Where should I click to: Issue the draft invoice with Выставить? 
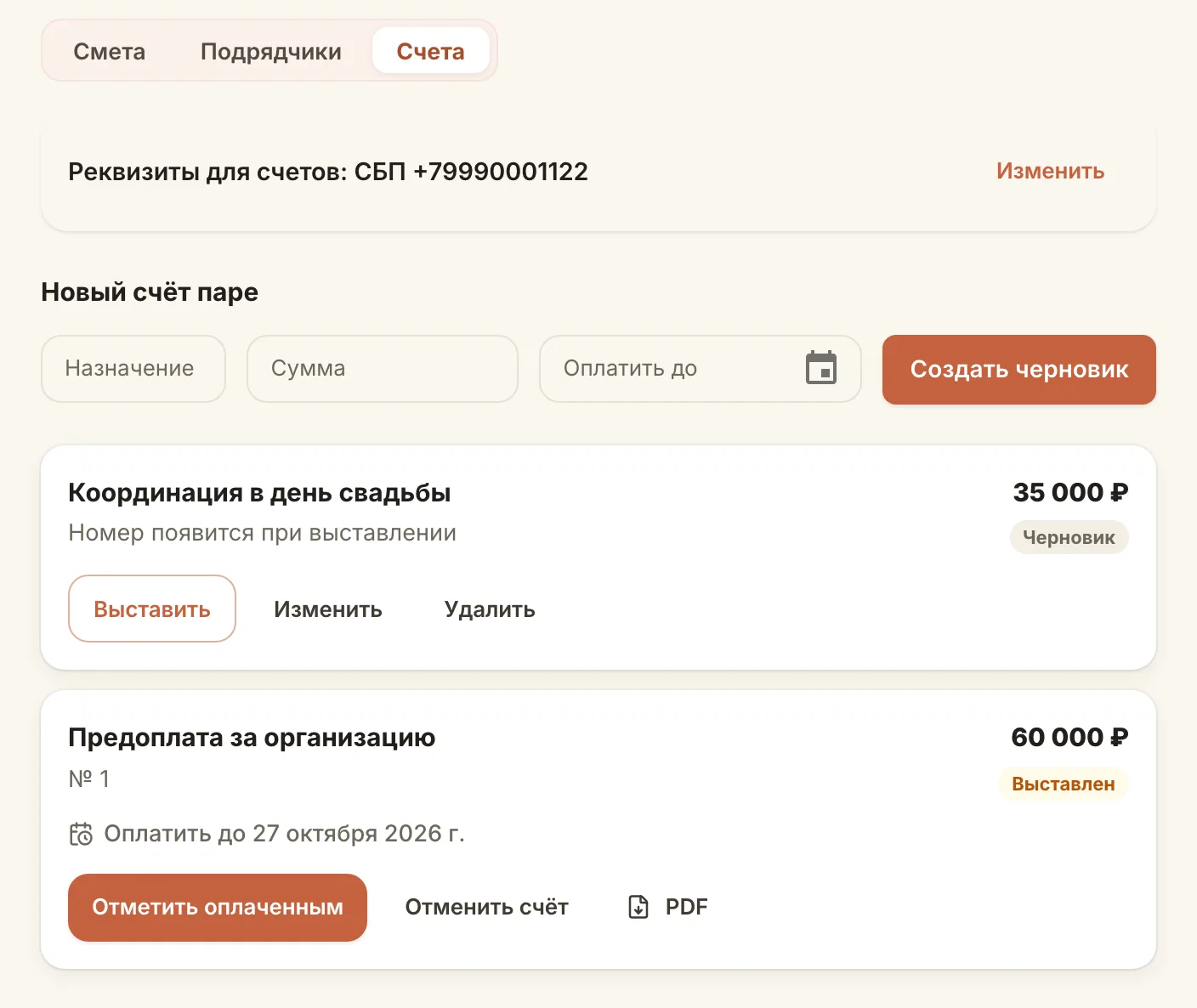tap(152, 609)
